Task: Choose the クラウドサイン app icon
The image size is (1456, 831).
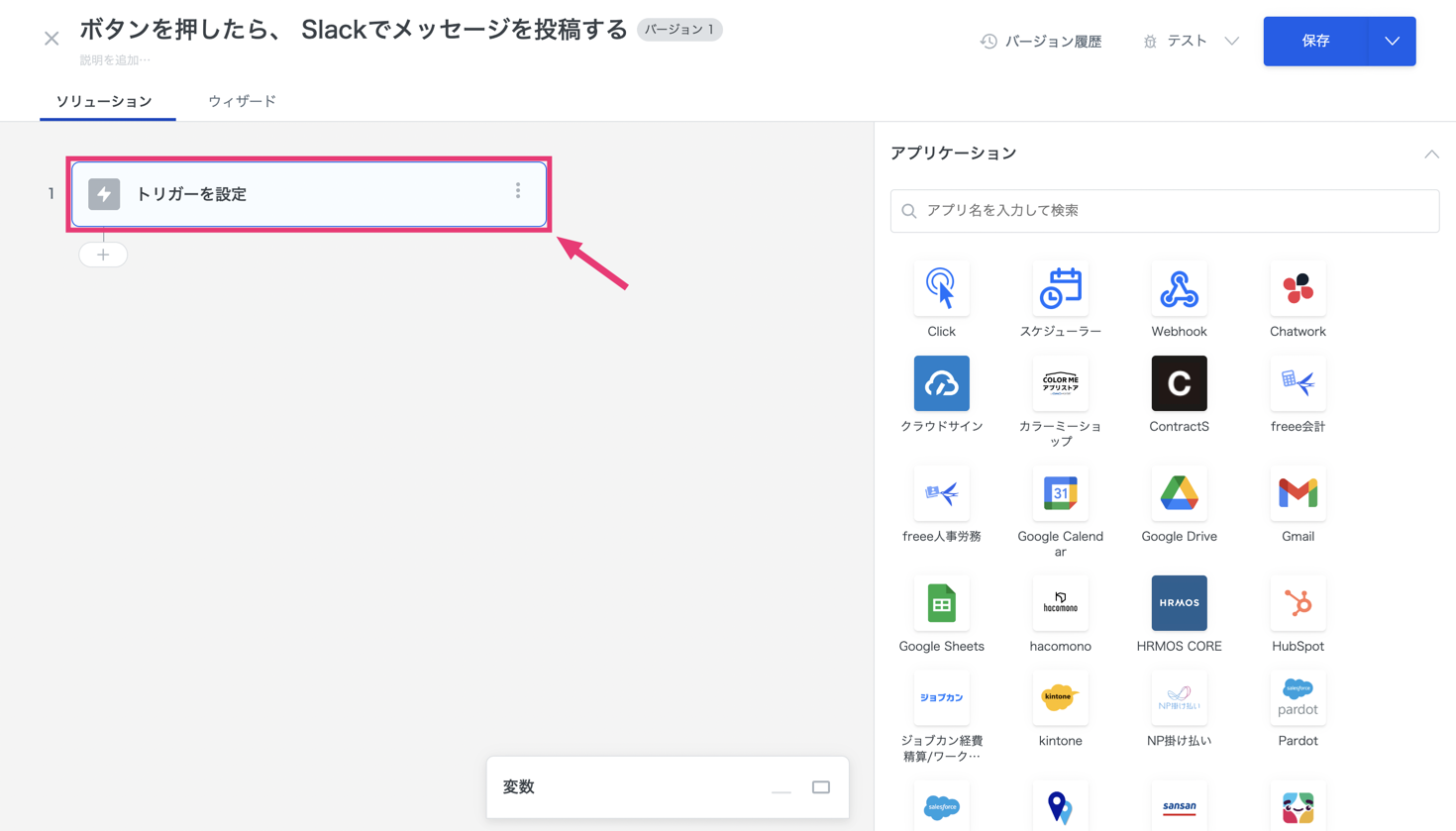Action: tap(941, 383)
